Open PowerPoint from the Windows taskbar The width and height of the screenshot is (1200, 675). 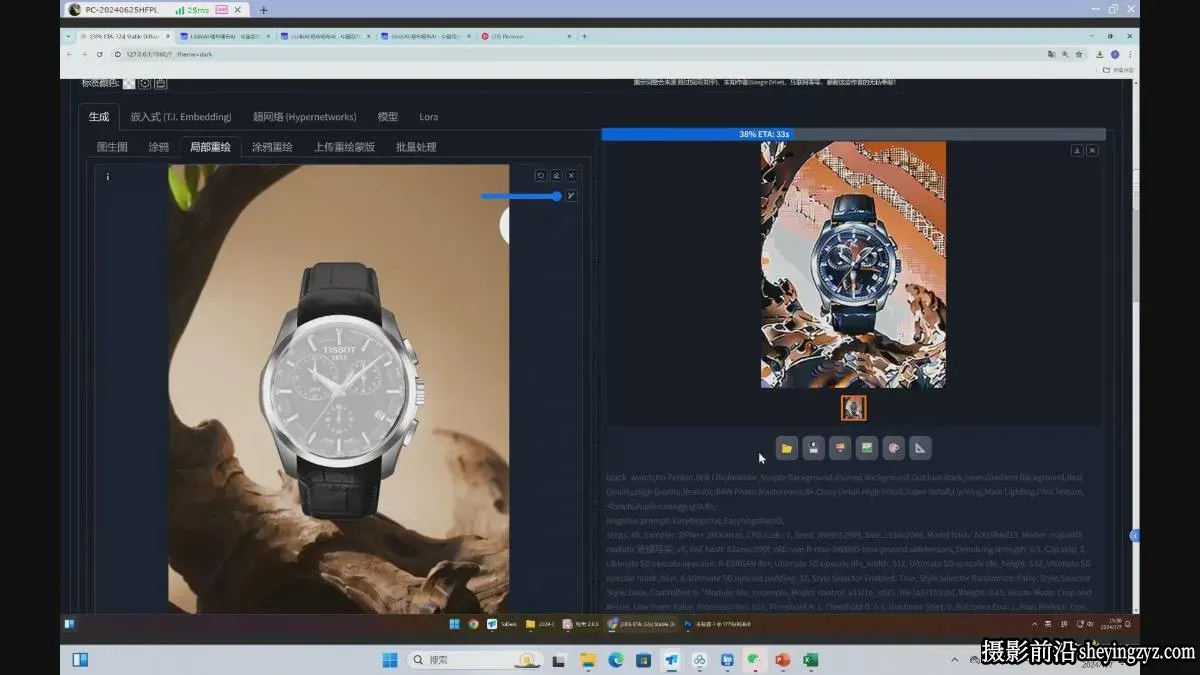(x=783, y=660)
